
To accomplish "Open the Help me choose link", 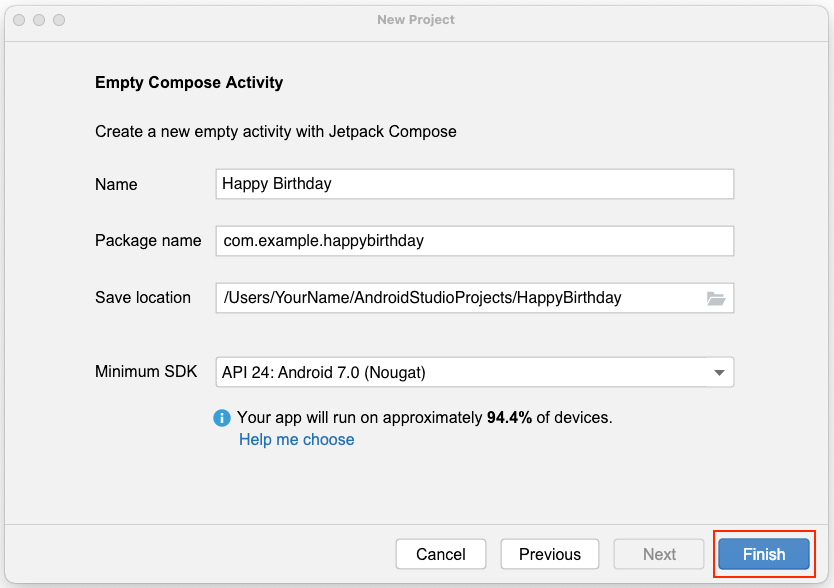I will pos(296,440).
